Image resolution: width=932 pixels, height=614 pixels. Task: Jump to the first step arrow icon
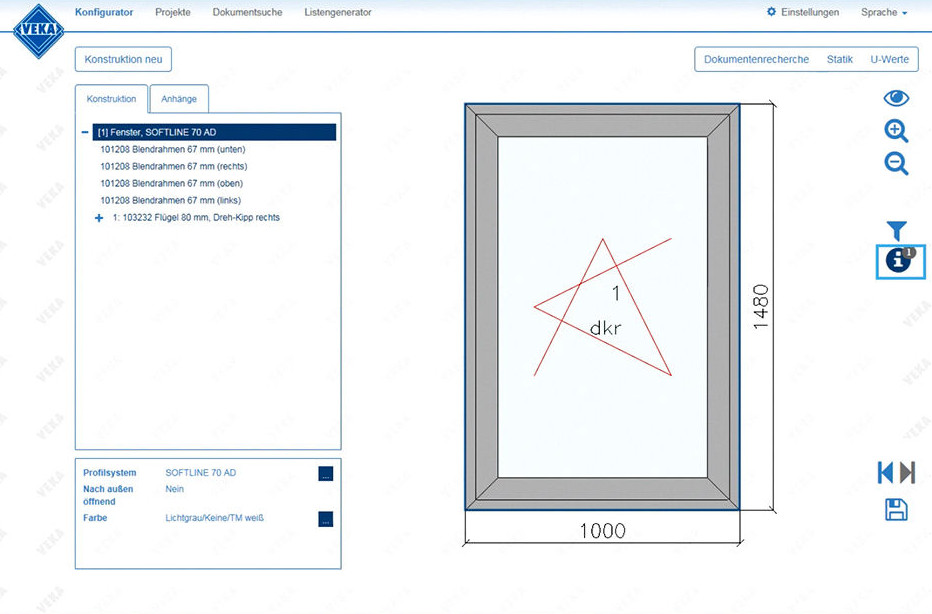tap(885, 472)
